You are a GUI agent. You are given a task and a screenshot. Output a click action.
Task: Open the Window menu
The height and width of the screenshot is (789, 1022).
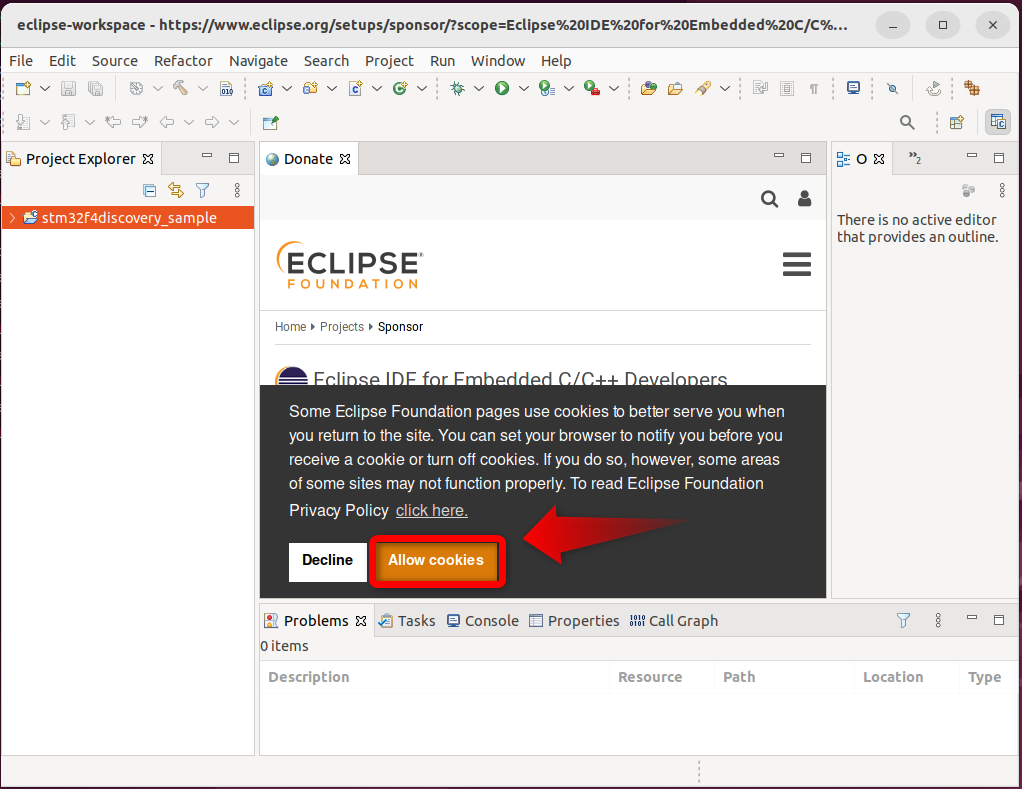[x=498, y=61]
